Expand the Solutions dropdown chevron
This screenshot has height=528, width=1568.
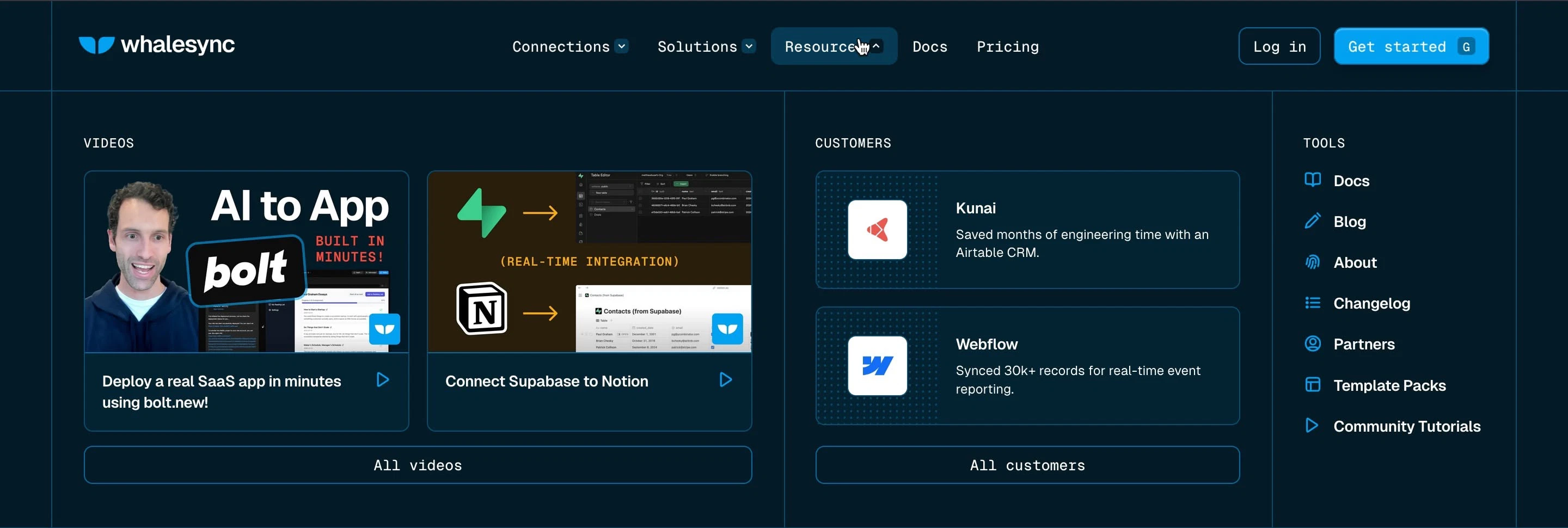point(749,46)
